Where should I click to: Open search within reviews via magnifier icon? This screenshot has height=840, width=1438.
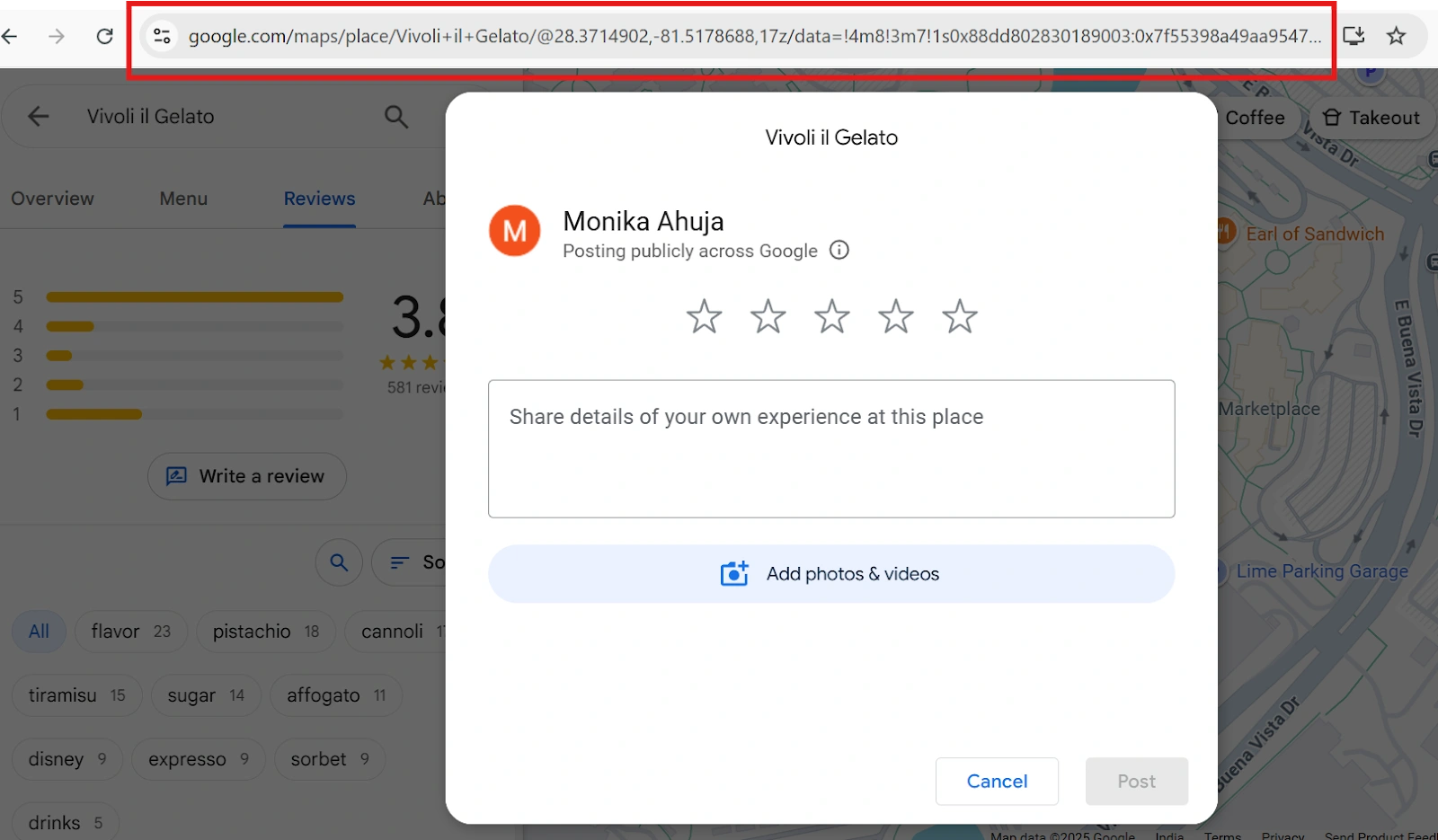(339, 561)
